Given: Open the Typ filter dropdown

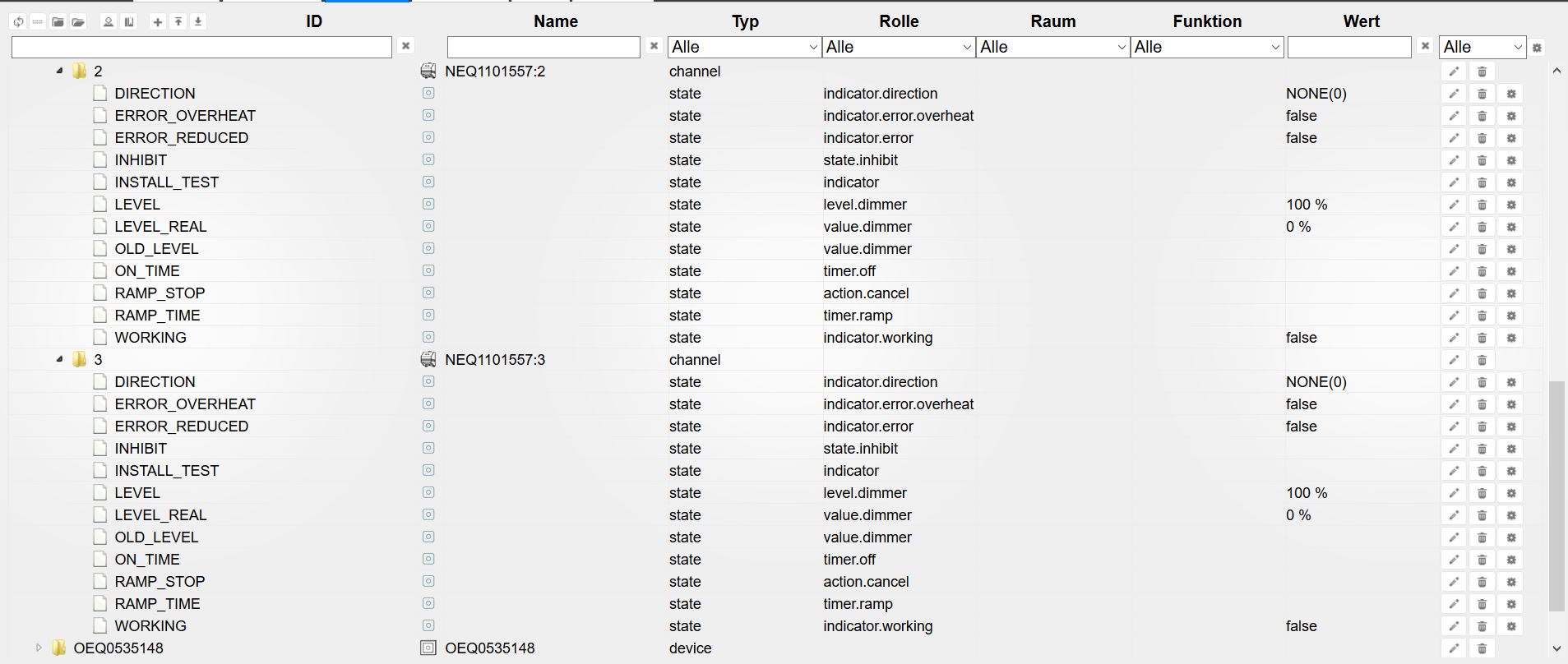Looking at the screenshot, I should [744, 48].
